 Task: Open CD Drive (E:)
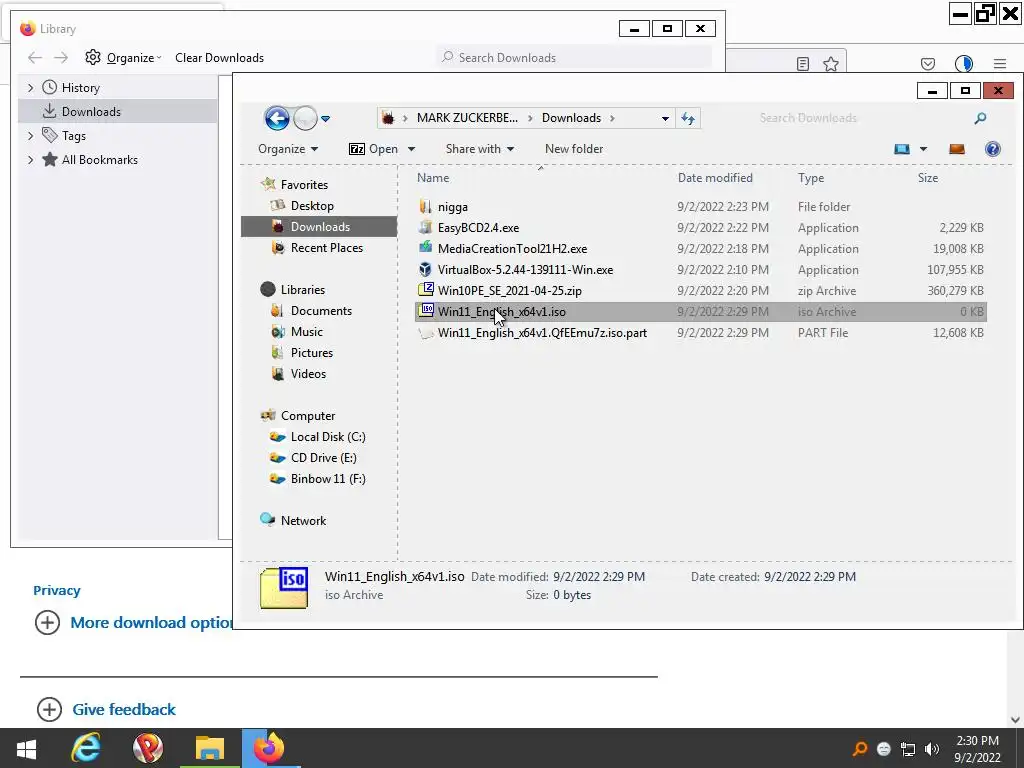(323, 458)
